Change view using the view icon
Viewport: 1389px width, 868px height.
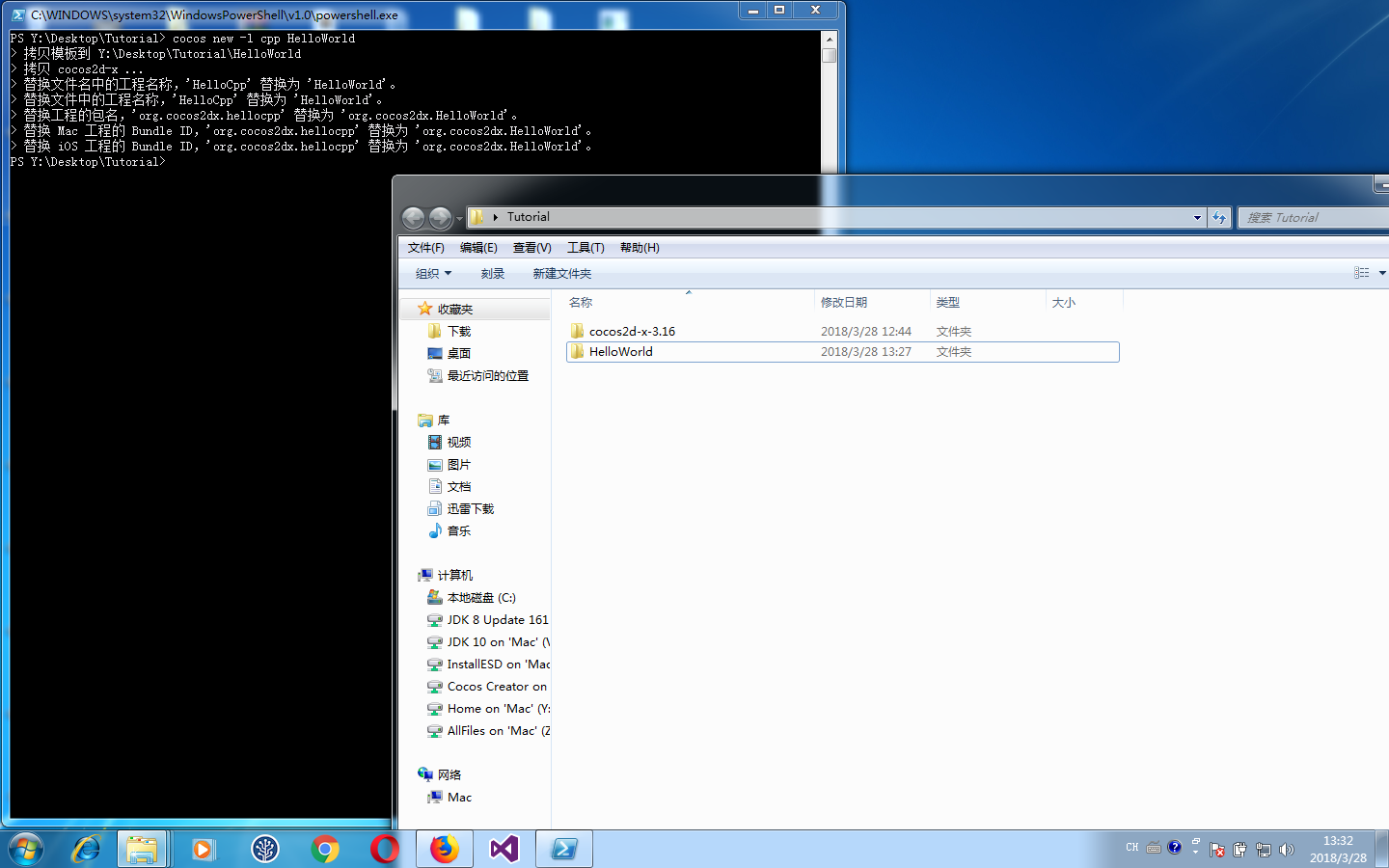pos(1361,273)
